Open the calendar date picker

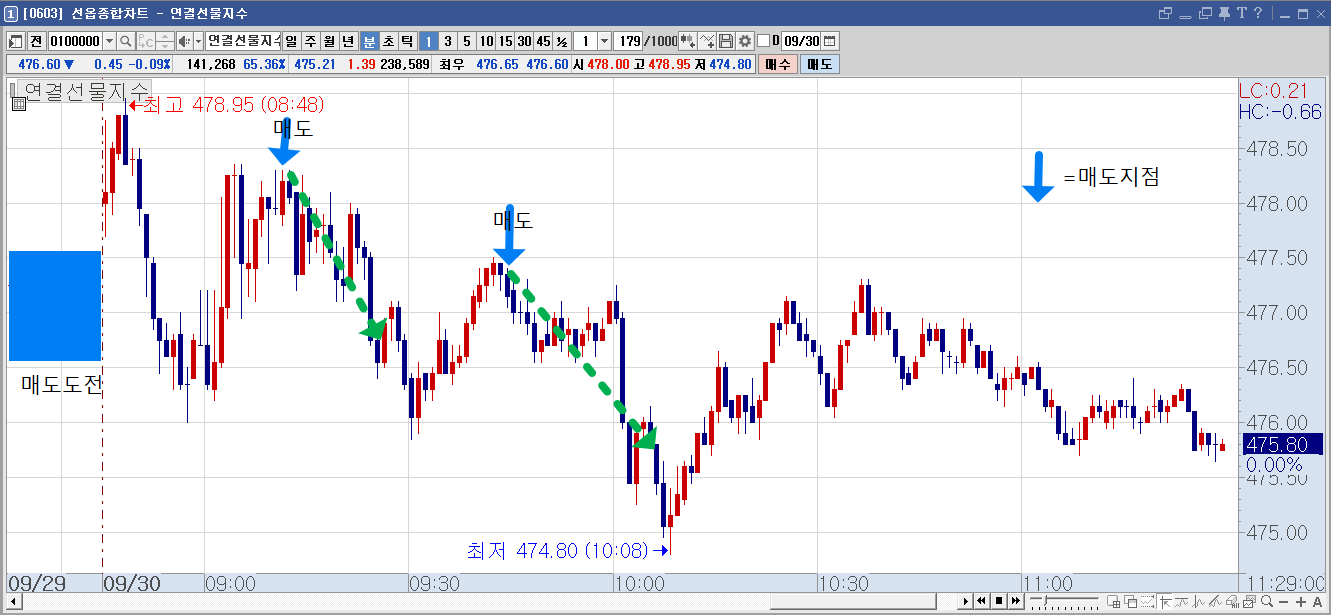(830, 41)
